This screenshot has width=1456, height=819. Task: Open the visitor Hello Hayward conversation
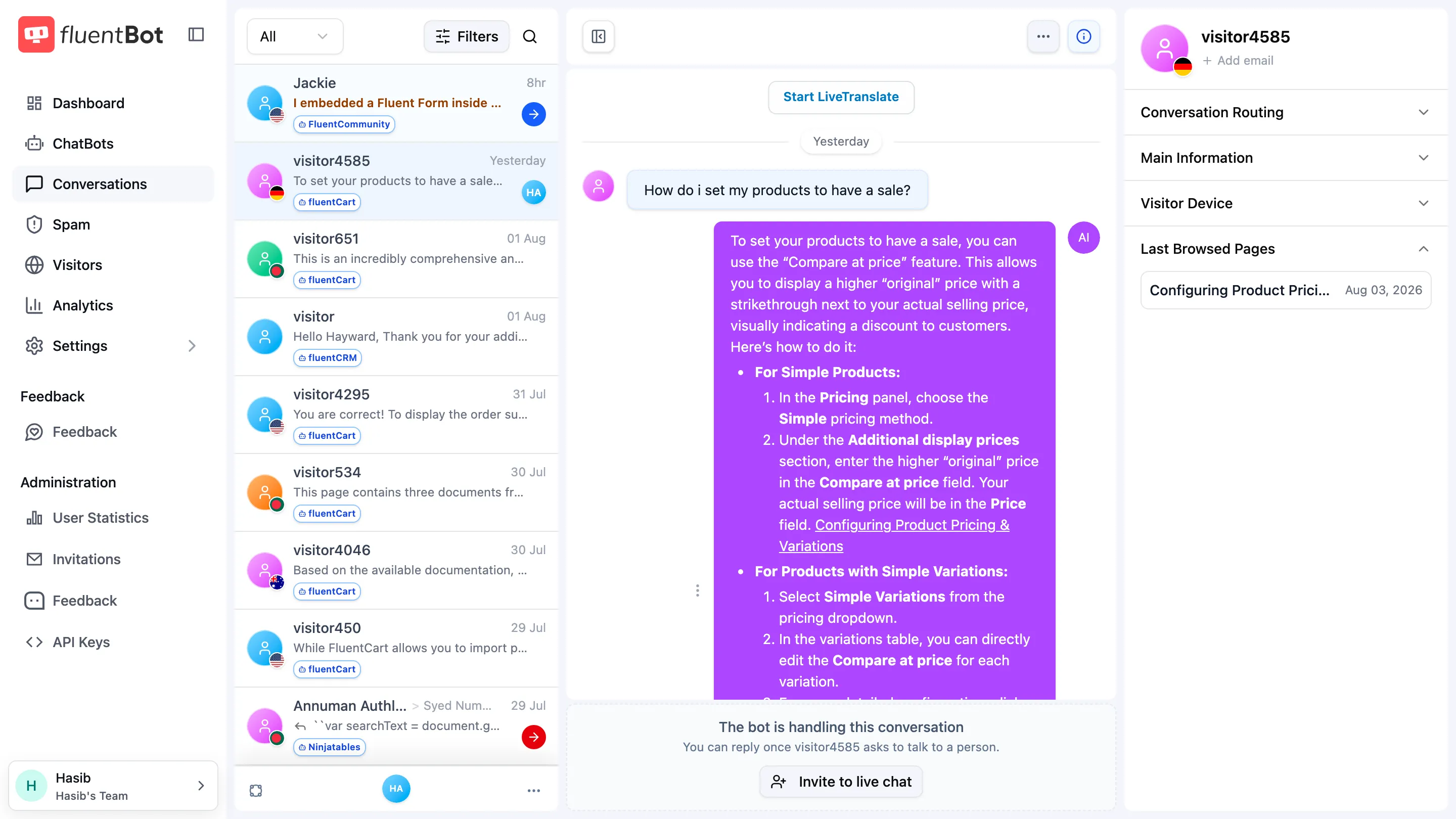396,337
